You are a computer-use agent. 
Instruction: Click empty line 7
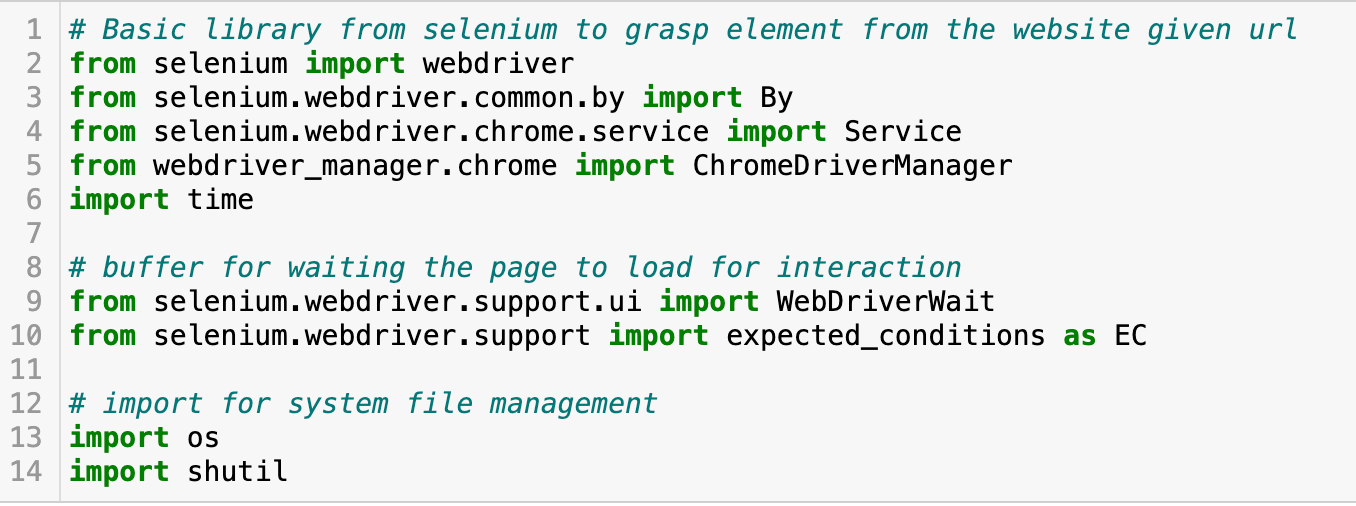point(700,234)
